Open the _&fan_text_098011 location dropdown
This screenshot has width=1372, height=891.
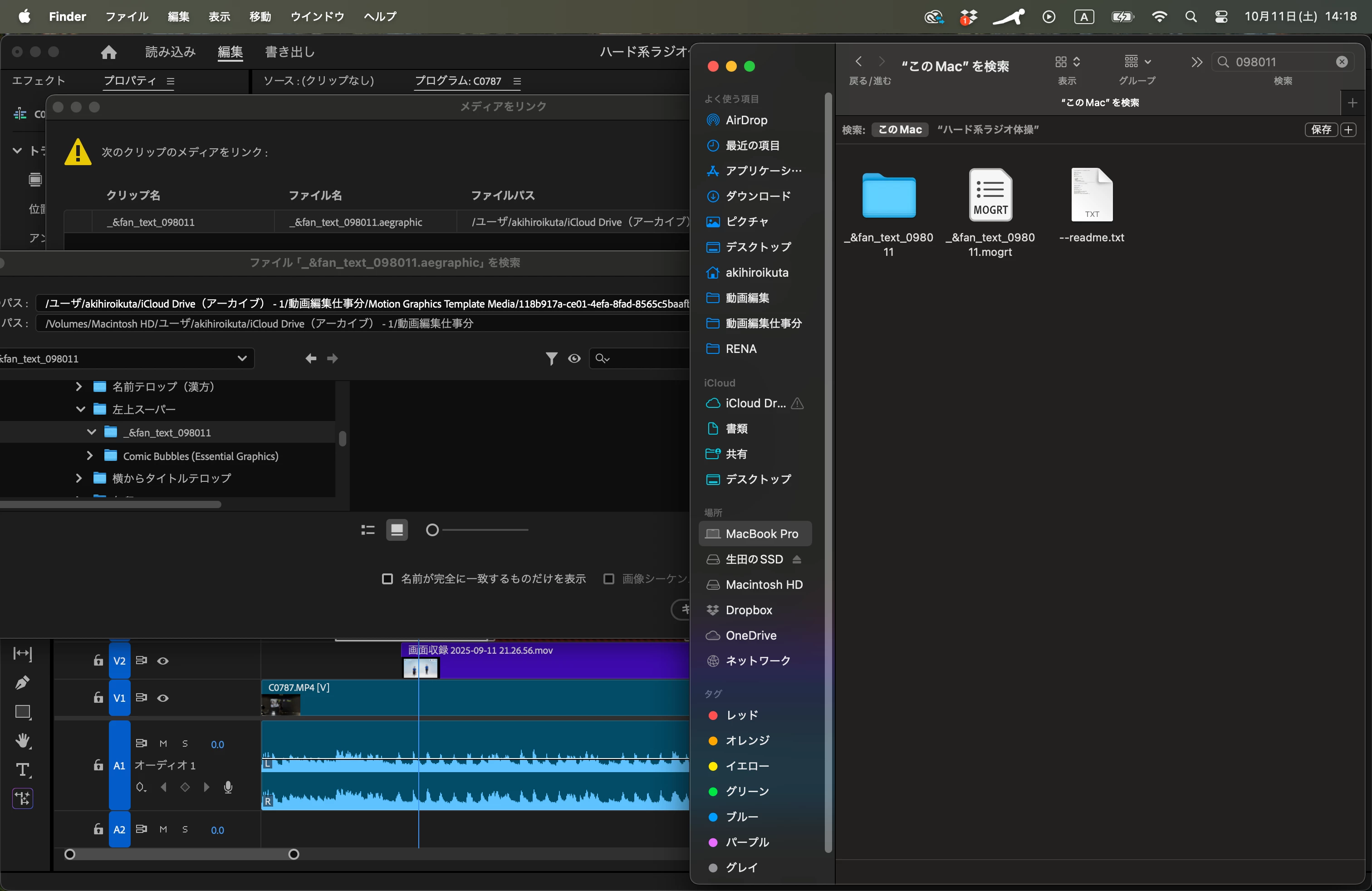(241, 358)
